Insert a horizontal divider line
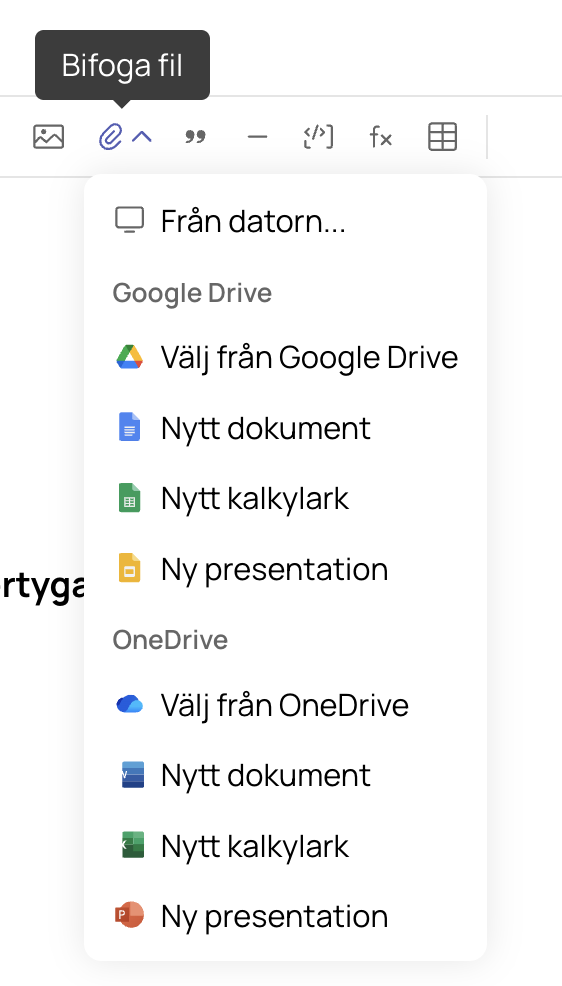Viewport: 562px width, 986px height. click(257, 136)
